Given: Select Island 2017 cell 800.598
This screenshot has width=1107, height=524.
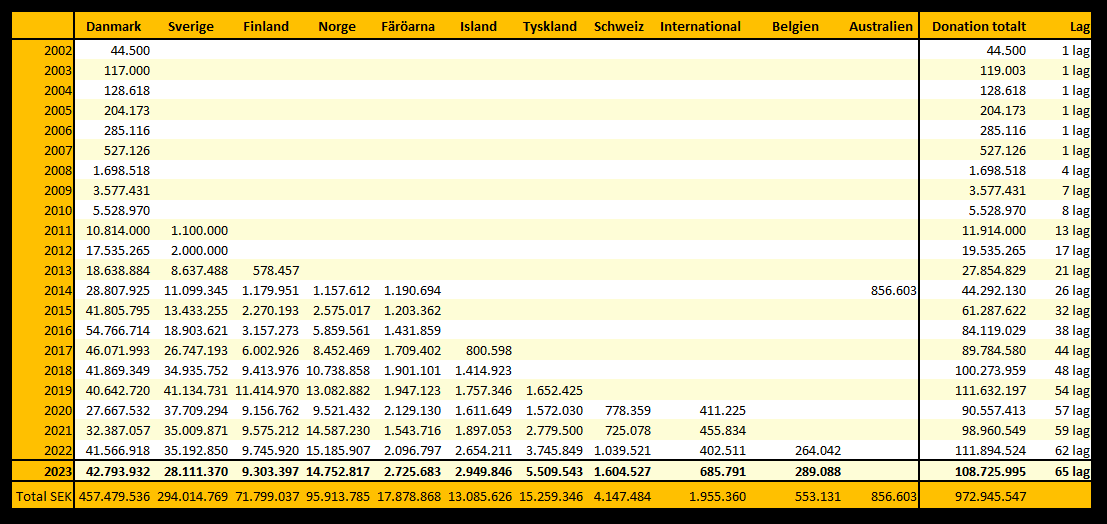Looking at the screenshot, I should pyautogui.click(x=488, y=350).
